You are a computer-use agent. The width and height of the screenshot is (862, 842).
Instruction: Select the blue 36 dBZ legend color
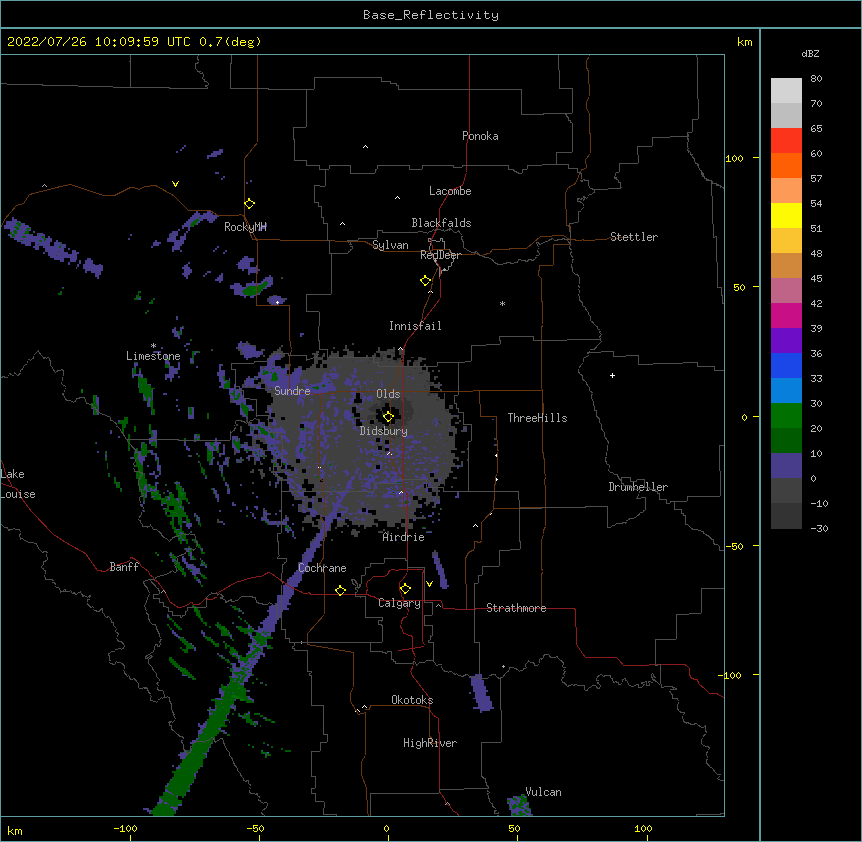(x=786, y=365)
